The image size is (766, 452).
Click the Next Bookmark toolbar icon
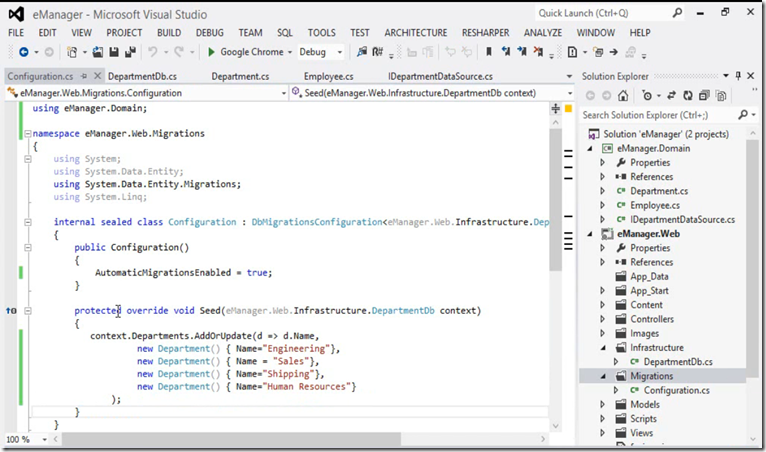point(522,52)
